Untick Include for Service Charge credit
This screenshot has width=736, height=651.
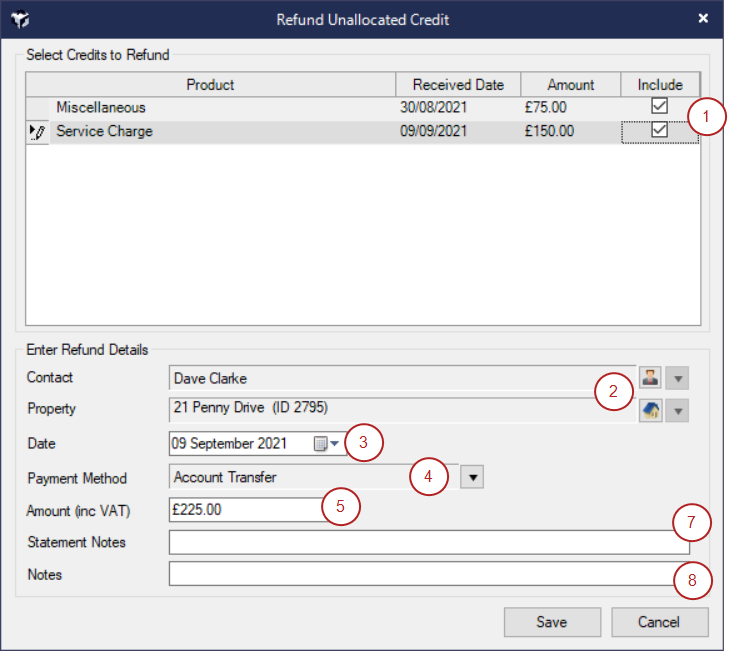click(x=659, y=131)
